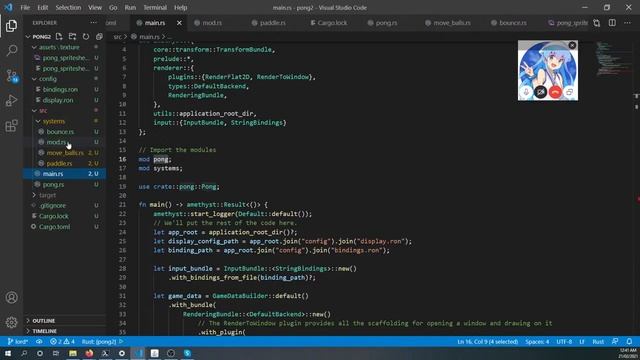This screenshot has height=360, width=640.
Task: Click Rust (pong2) run indicator in status bar
Action: 102,342
